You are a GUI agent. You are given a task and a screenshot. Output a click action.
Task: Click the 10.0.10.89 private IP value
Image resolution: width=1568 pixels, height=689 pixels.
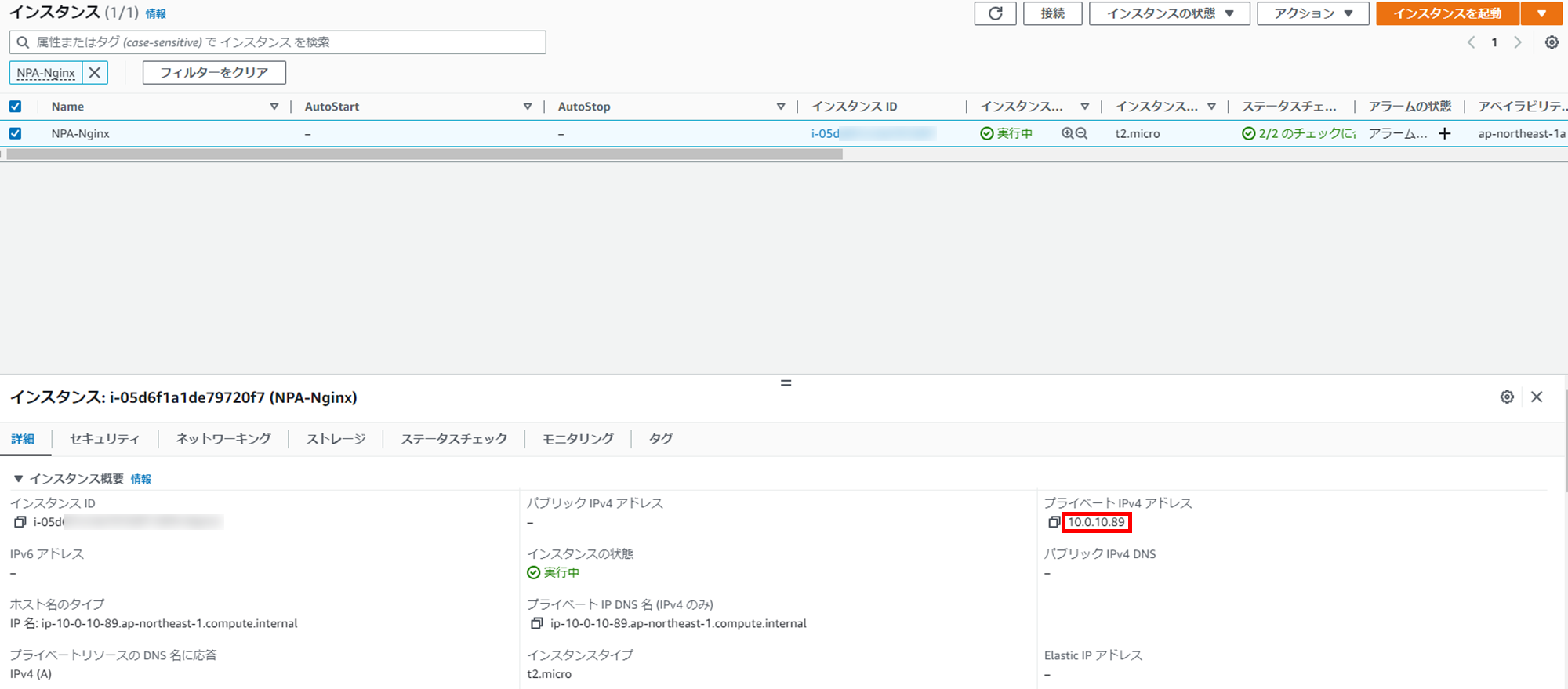point(1096,522)
